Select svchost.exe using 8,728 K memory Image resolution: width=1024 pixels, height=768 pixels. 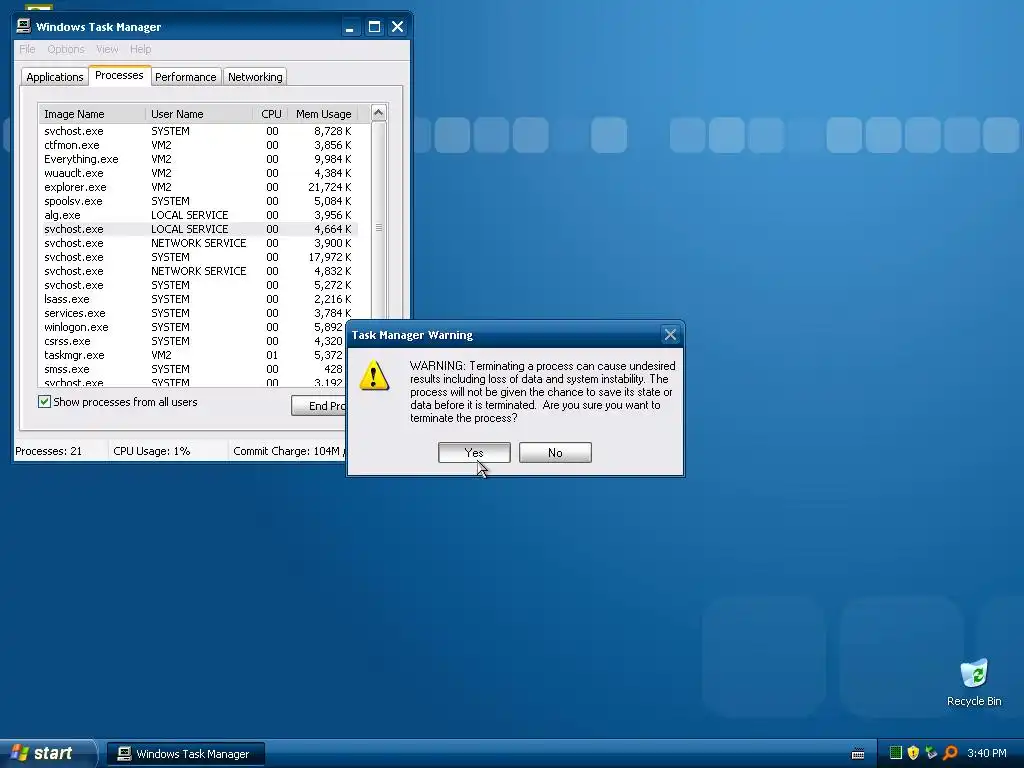click(198, 131)
